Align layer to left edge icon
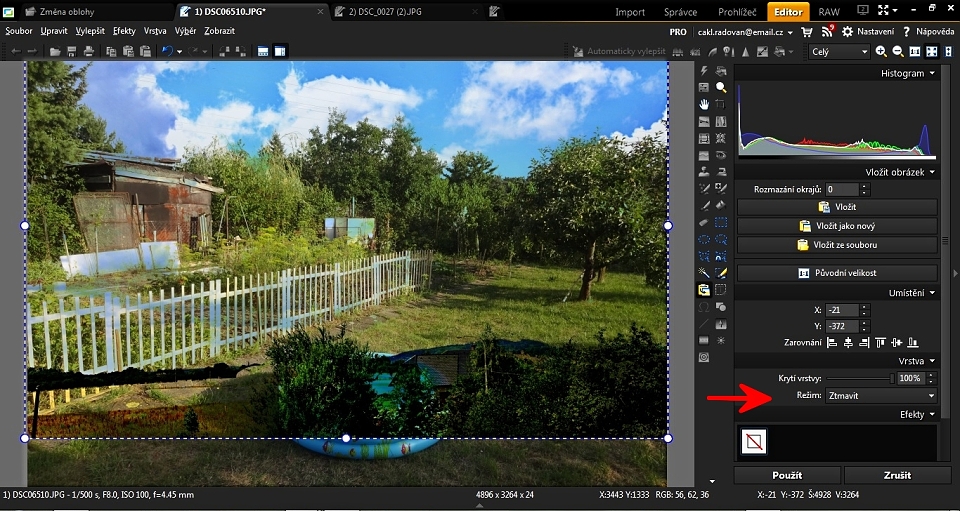960x511 pixels. point(831,343)
